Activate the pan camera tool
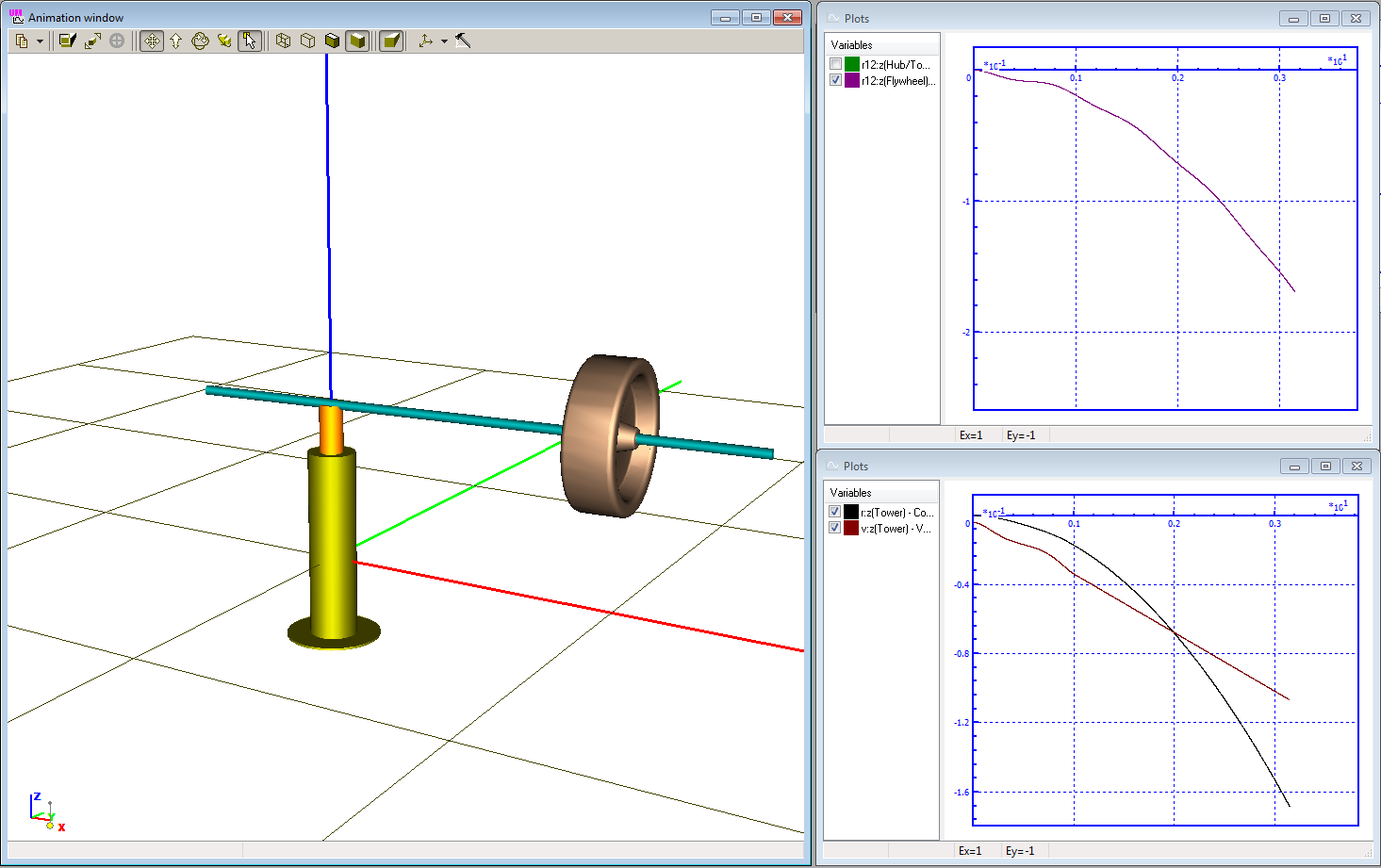1381x868 pixels. point(152,41)
